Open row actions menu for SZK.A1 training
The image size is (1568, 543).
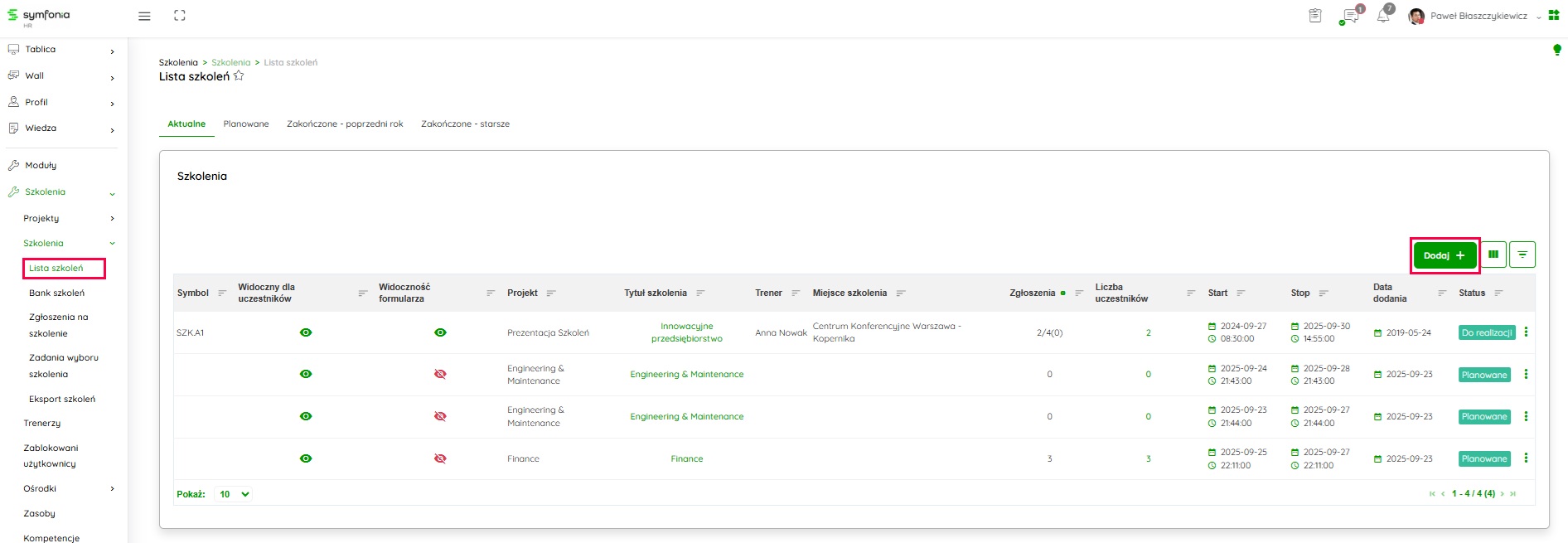point(1526,332)
